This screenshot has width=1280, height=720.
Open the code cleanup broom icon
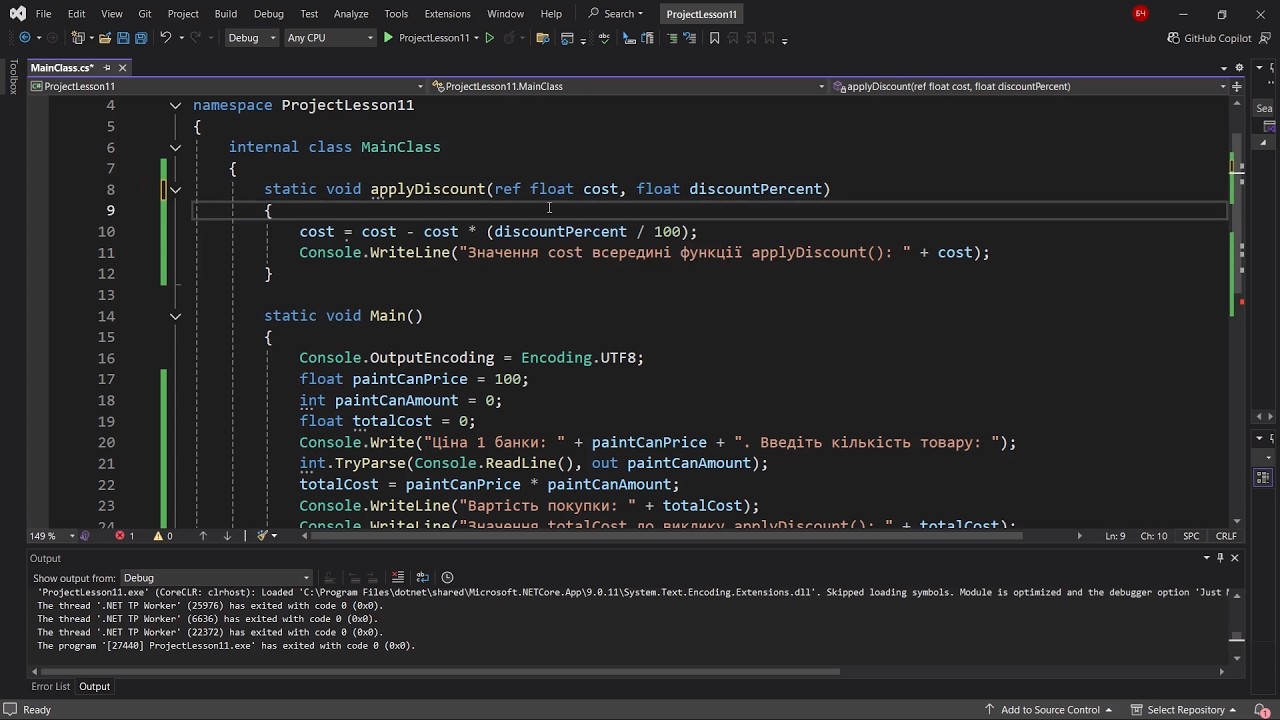tap(262, 536)
